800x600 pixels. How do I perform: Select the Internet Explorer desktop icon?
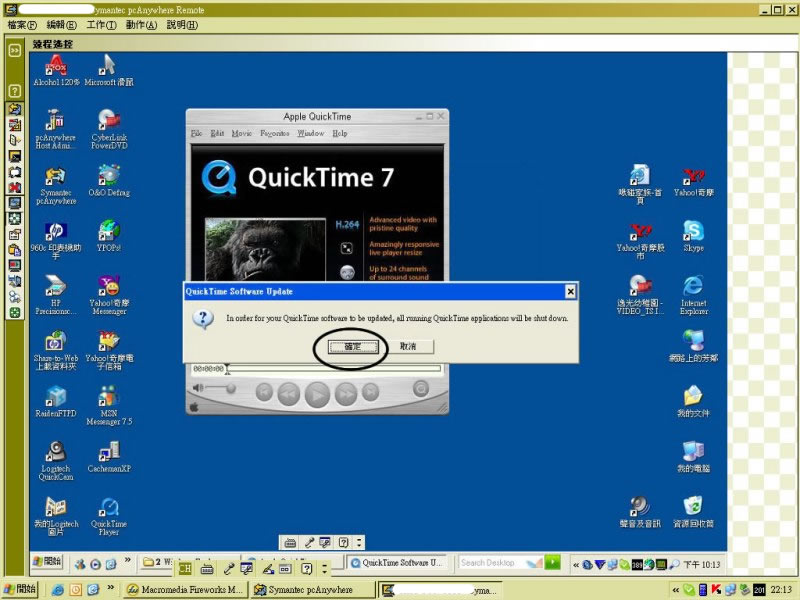[693, 295]
